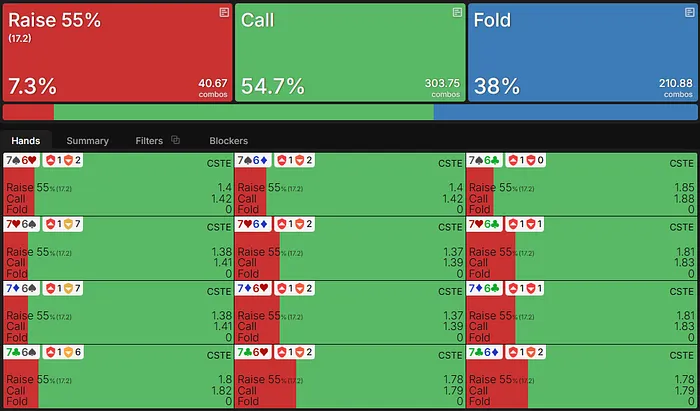Click the details icon on the Call card
This screenshot has width=700, height=411.
tap(457, 12)
